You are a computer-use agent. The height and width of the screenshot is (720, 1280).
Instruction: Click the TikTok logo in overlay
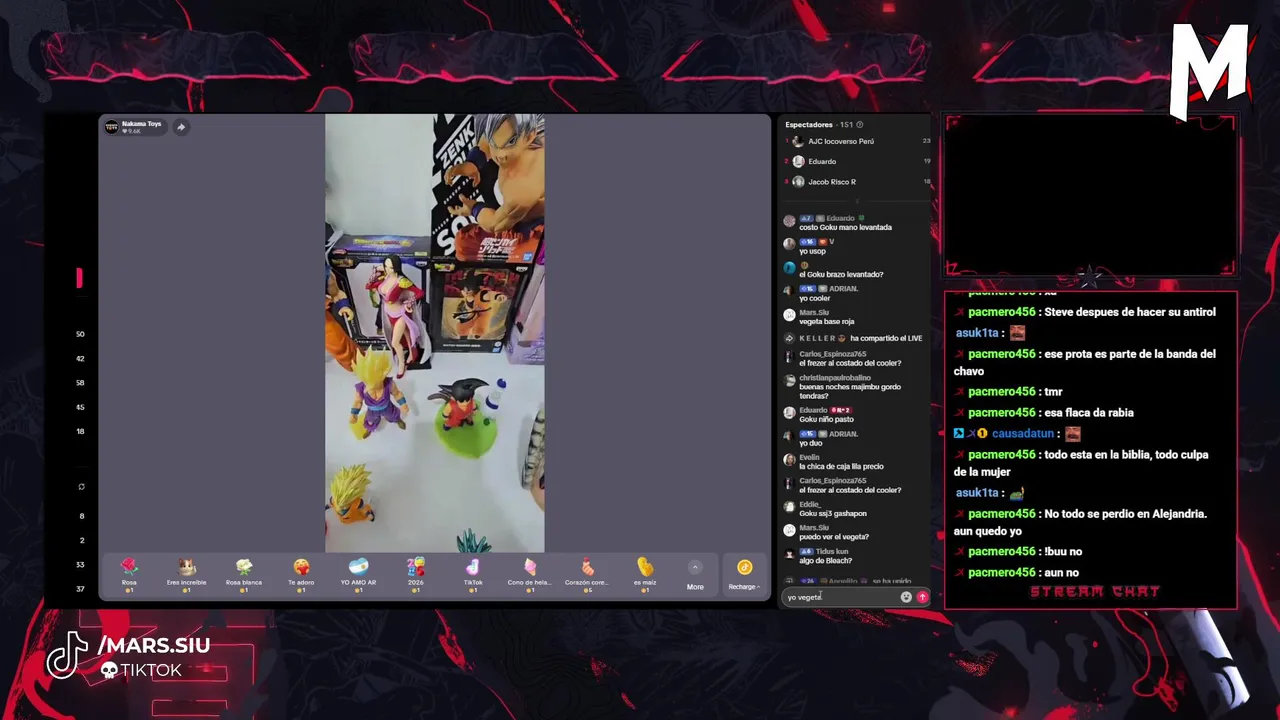pyautogui.click(x=69, y=657)
